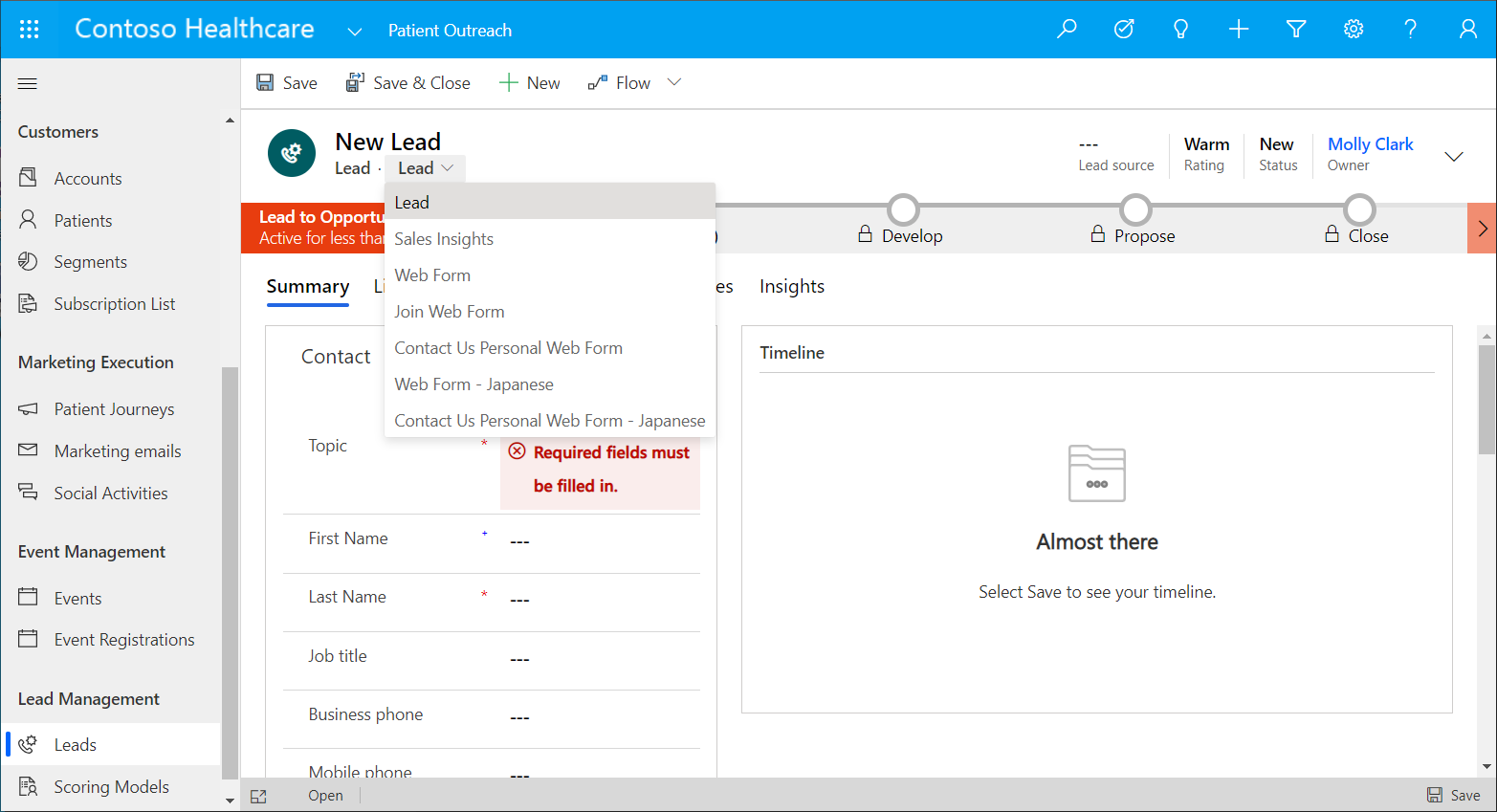The height and width of the screenshot is (812, 1497).
Task: Click the Warm rating value
Action: tap(1206, 144)
